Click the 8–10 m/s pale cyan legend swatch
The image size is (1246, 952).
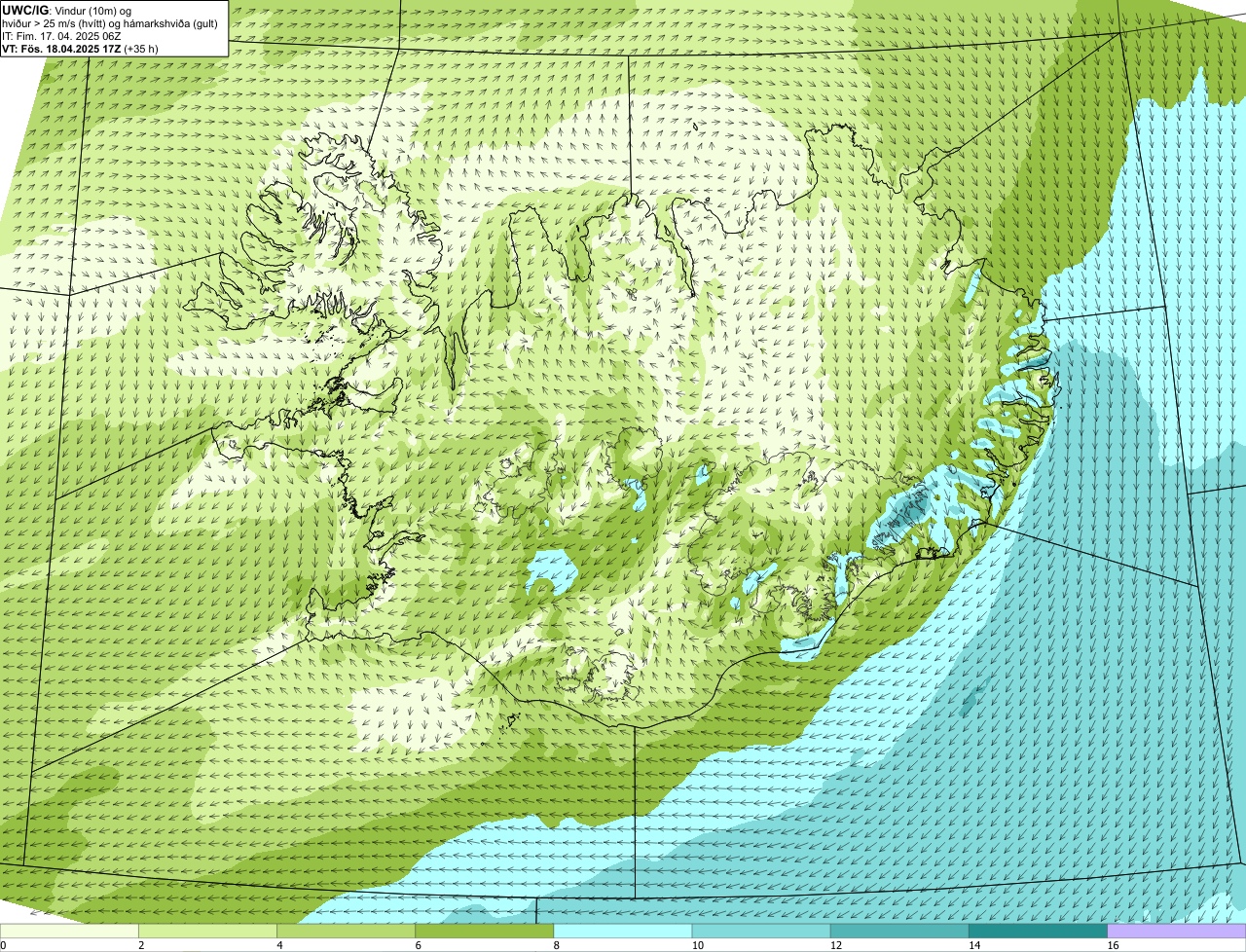point(623,932)
